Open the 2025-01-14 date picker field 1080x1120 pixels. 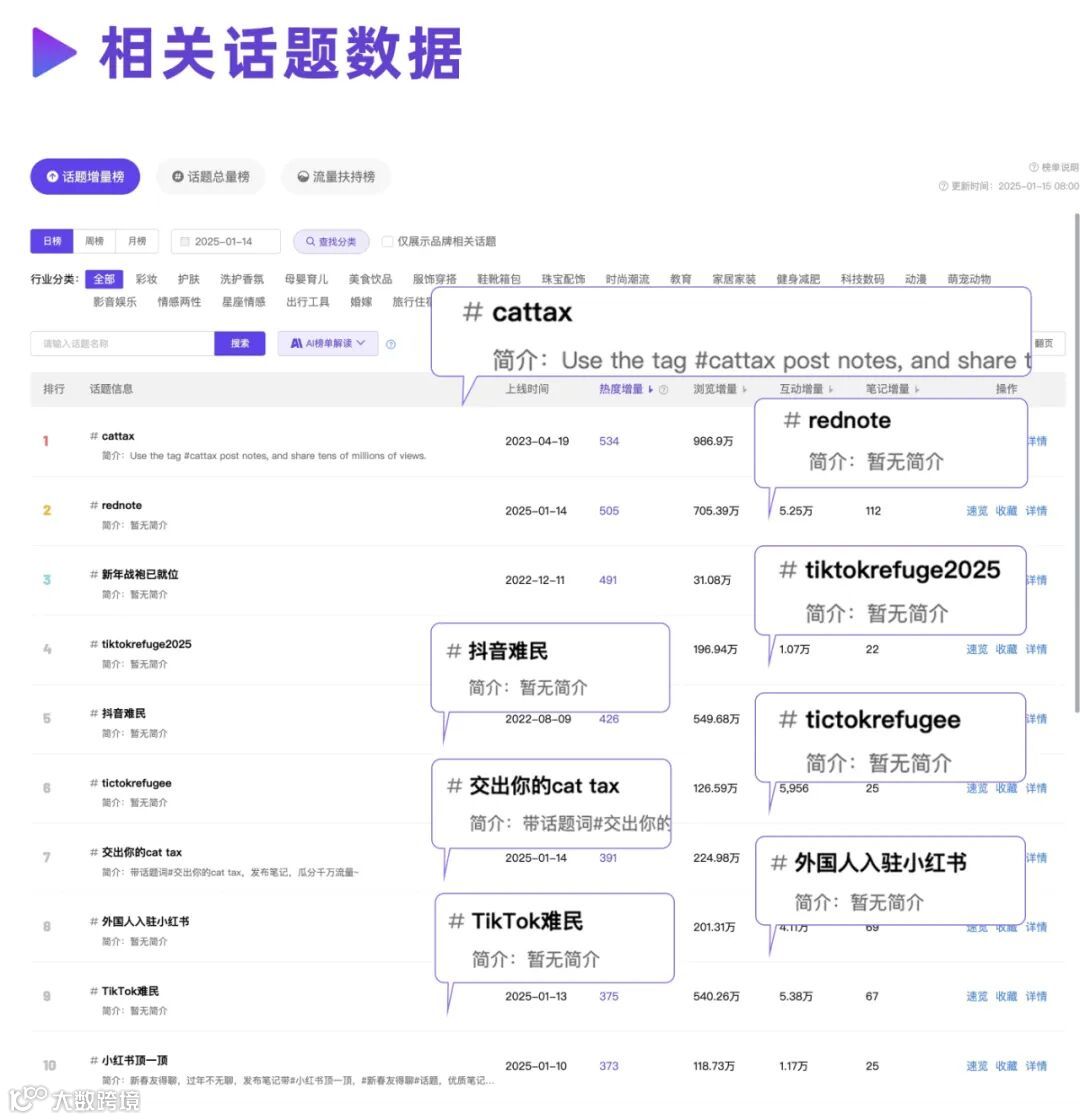point(226,241)
